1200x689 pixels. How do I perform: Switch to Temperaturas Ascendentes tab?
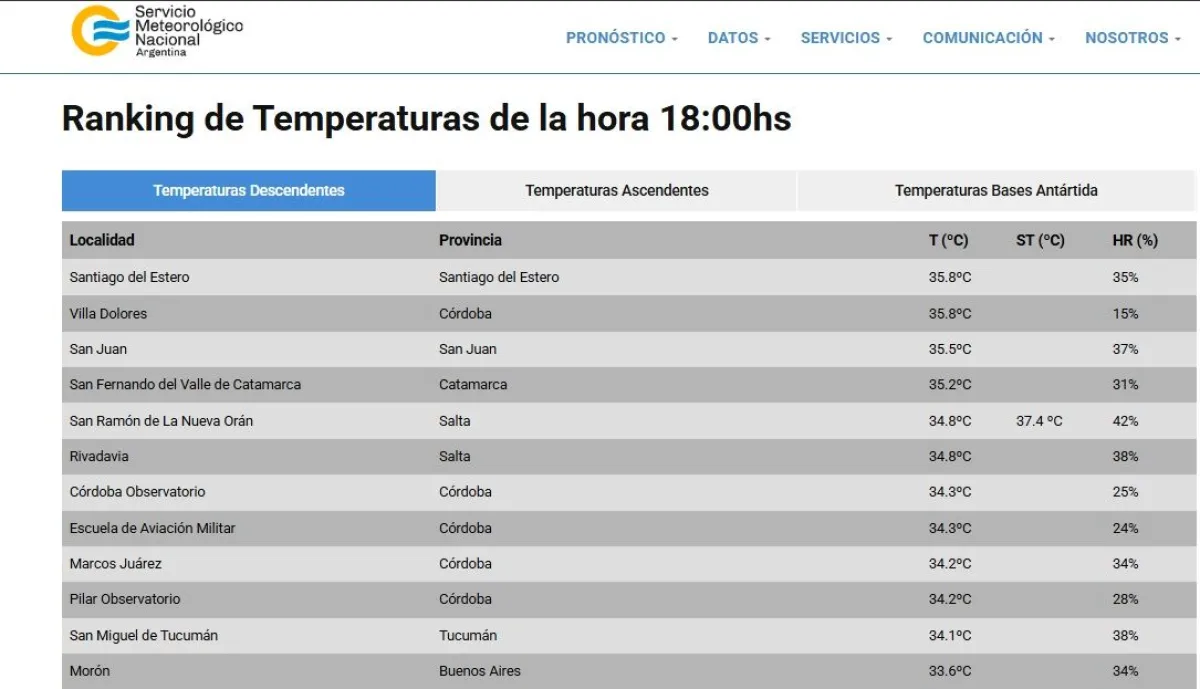(616, 191)
